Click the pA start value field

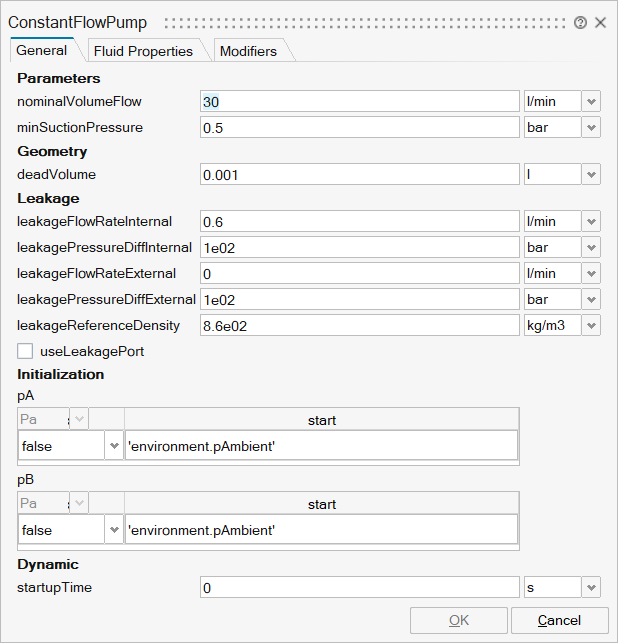coord(321,446)
